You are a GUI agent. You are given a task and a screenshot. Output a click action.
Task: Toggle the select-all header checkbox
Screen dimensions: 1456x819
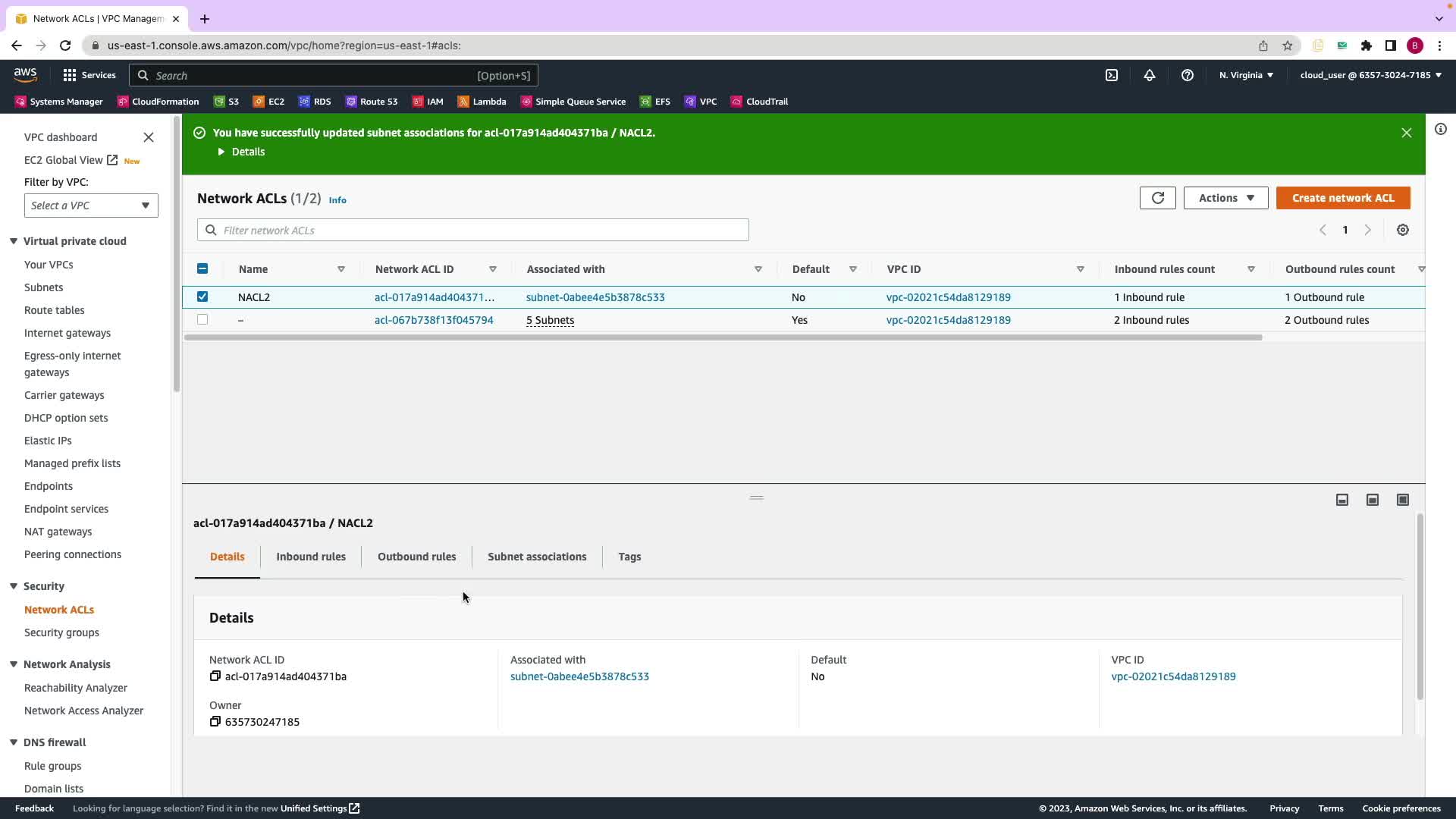coord(202,268)
